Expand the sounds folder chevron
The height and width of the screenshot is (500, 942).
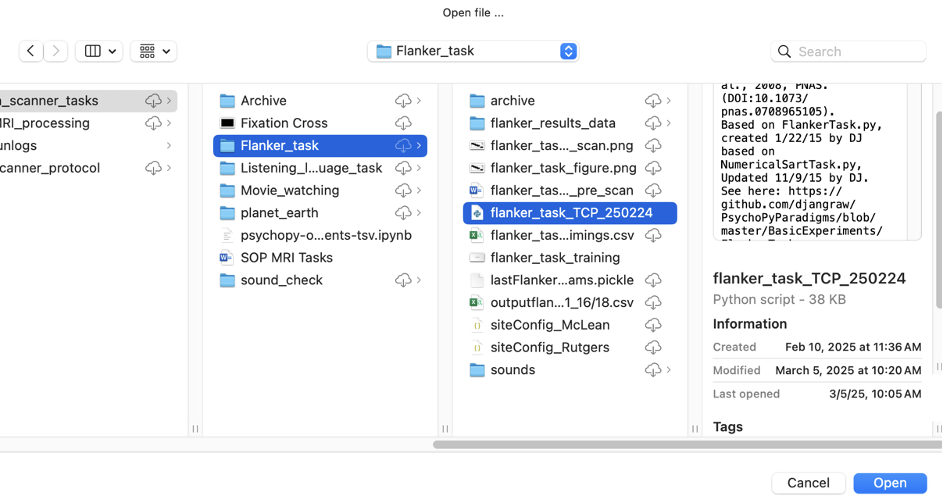(x=669, y=370)
